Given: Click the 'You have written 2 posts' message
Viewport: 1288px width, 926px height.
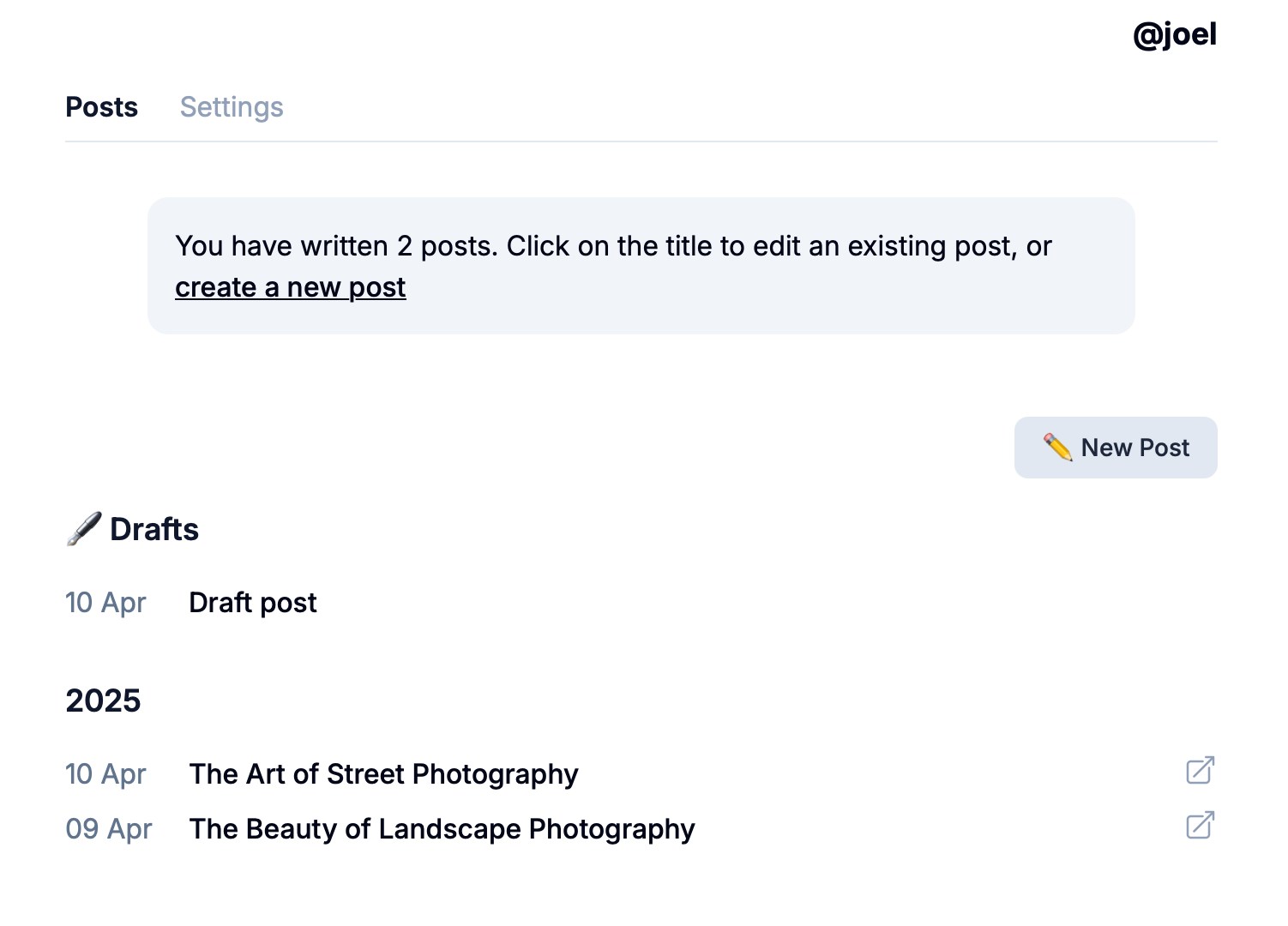Looking at the screenshot, I should coord(335,246).
